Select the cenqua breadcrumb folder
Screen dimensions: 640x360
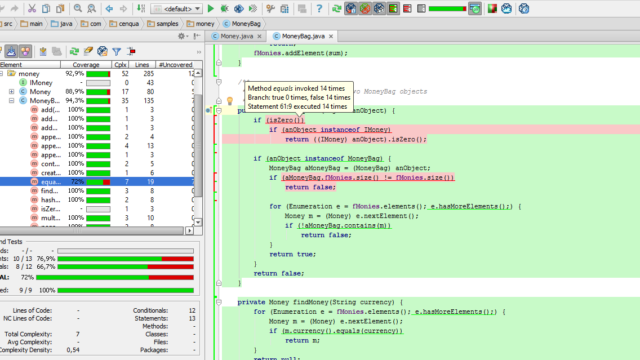(124, 24)
